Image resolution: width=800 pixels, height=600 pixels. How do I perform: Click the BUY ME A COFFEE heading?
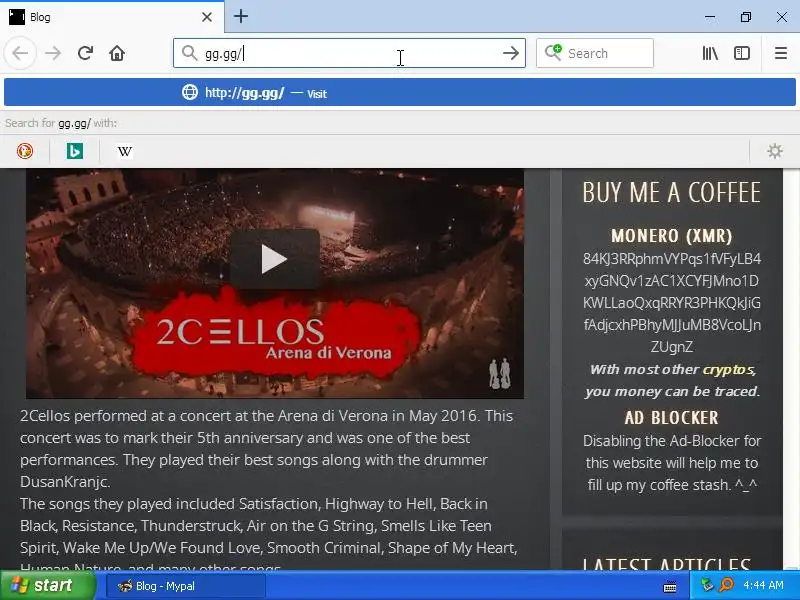coord(671,193)
